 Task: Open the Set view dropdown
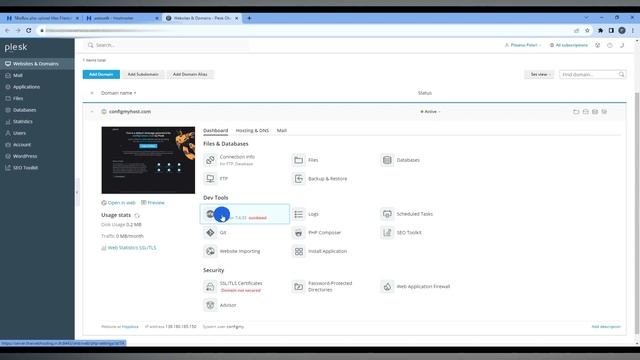[x=539, y=74]
